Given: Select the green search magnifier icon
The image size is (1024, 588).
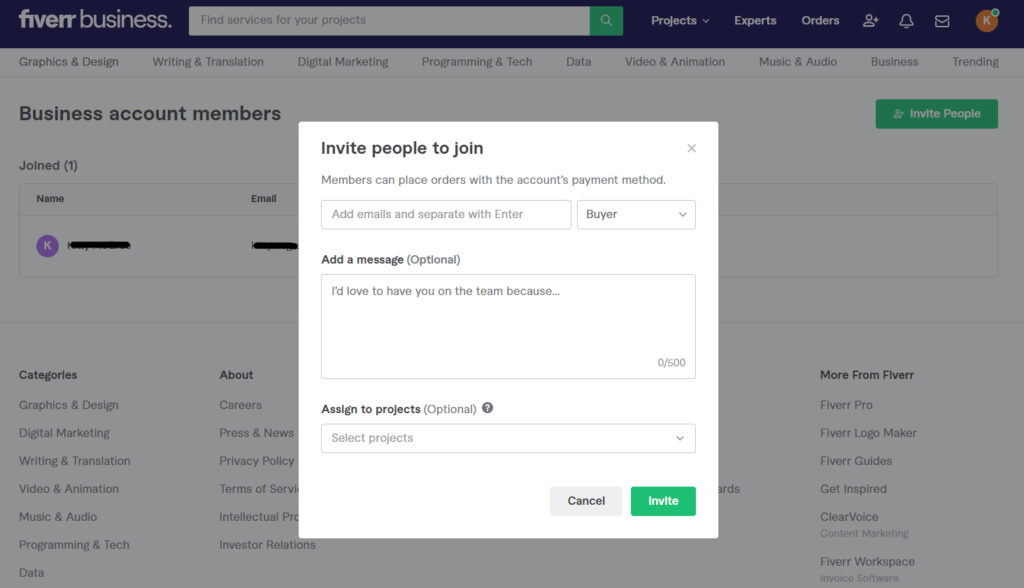Looking at the screenshot, I should pyautogui.click(x=606, y=20).
